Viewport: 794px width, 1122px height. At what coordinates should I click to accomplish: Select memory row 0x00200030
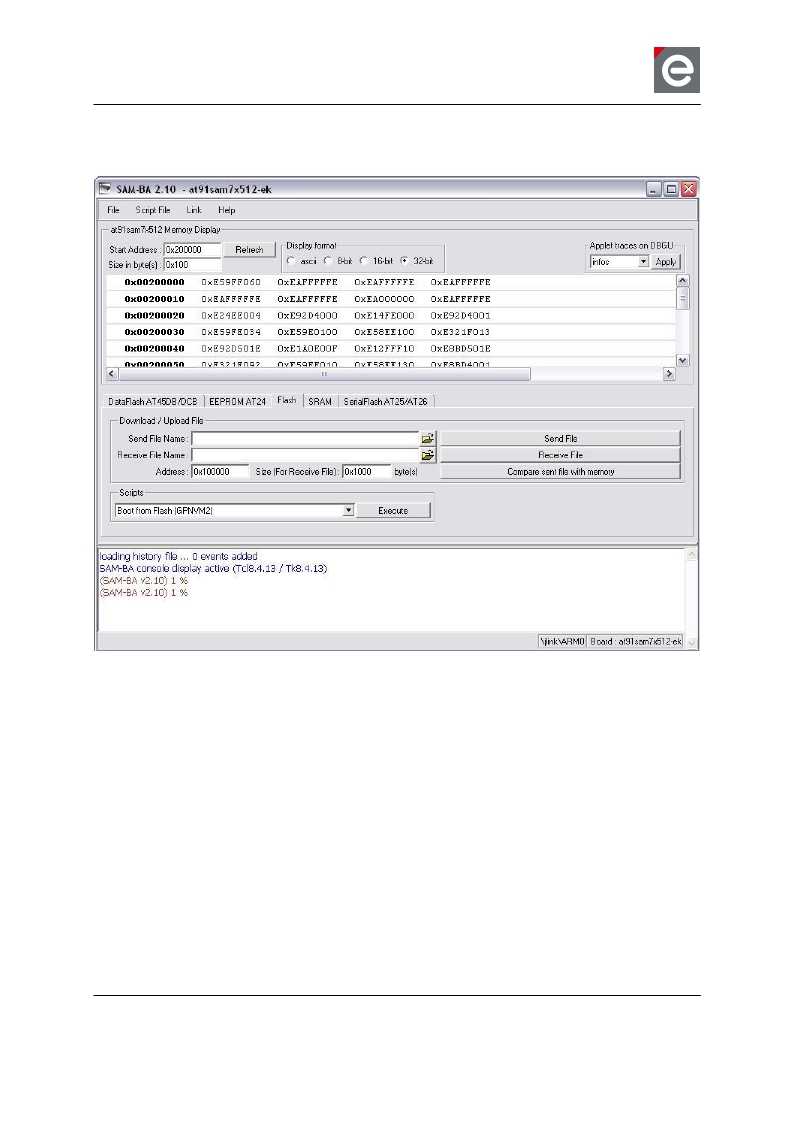click(391, 332)
